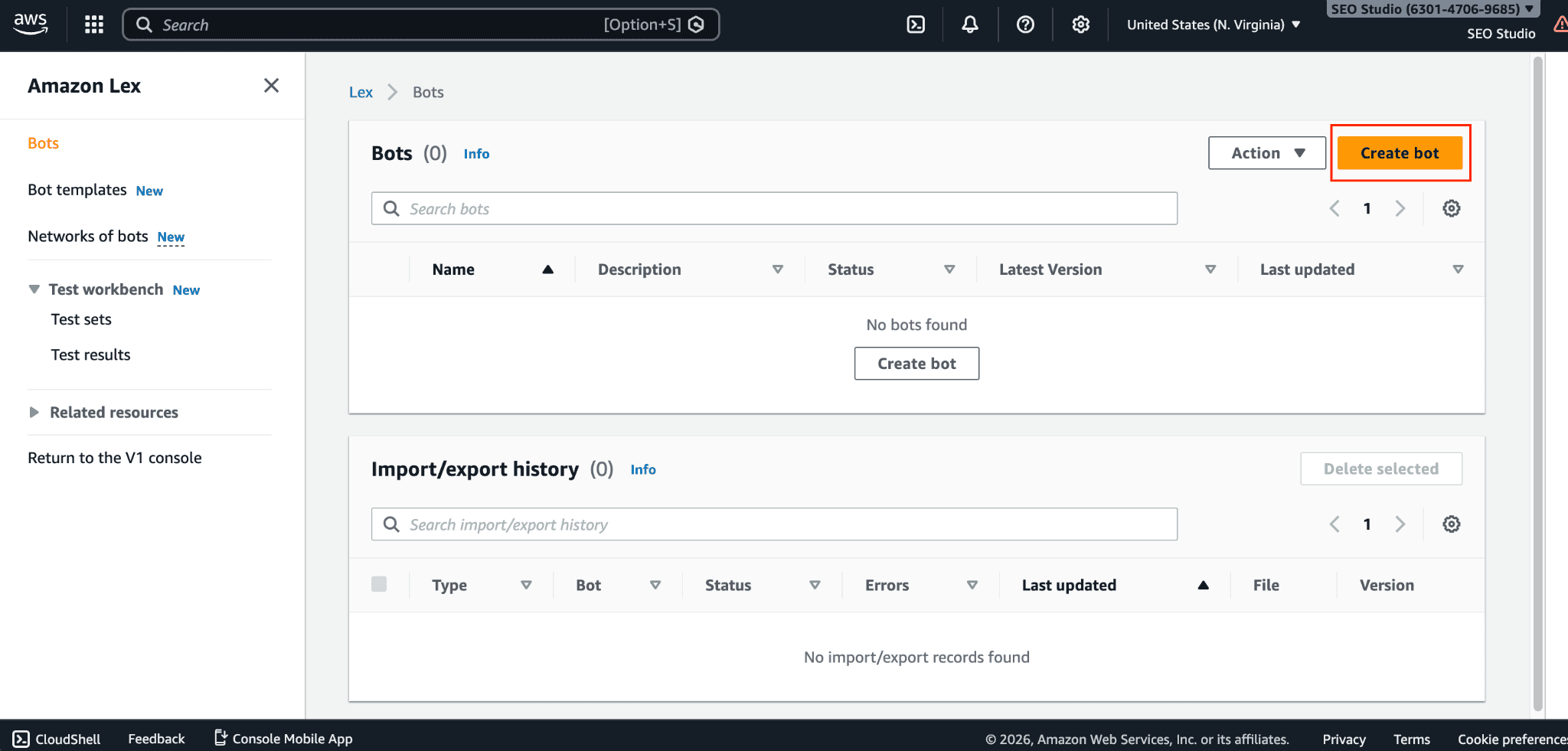Screen dimensions: 1568x751
Task: Close the Amazon Lex side panel
Action: pos(271,85)
